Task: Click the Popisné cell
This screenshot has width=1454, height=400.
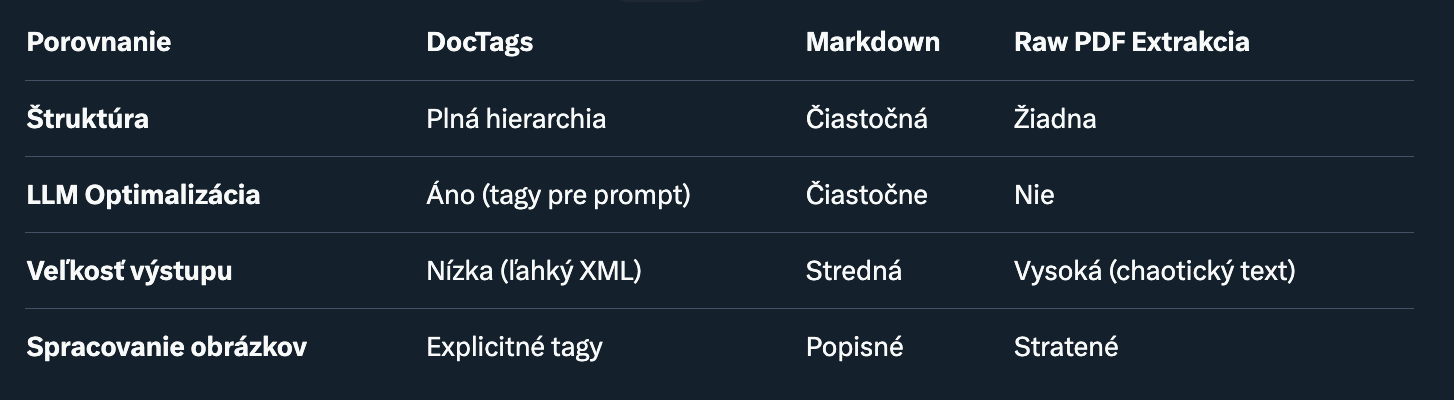Action: point(854,347)
